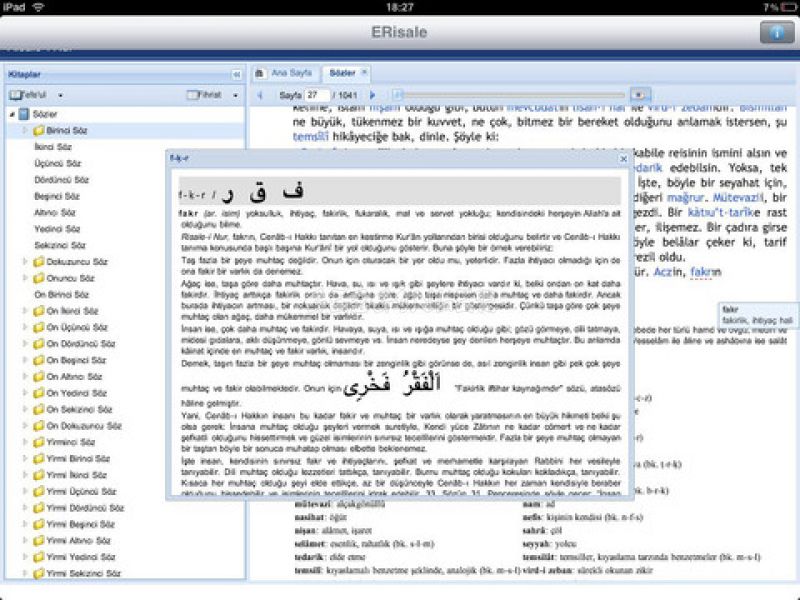Tap the blue info button in title bar

(x=777, y=33)
